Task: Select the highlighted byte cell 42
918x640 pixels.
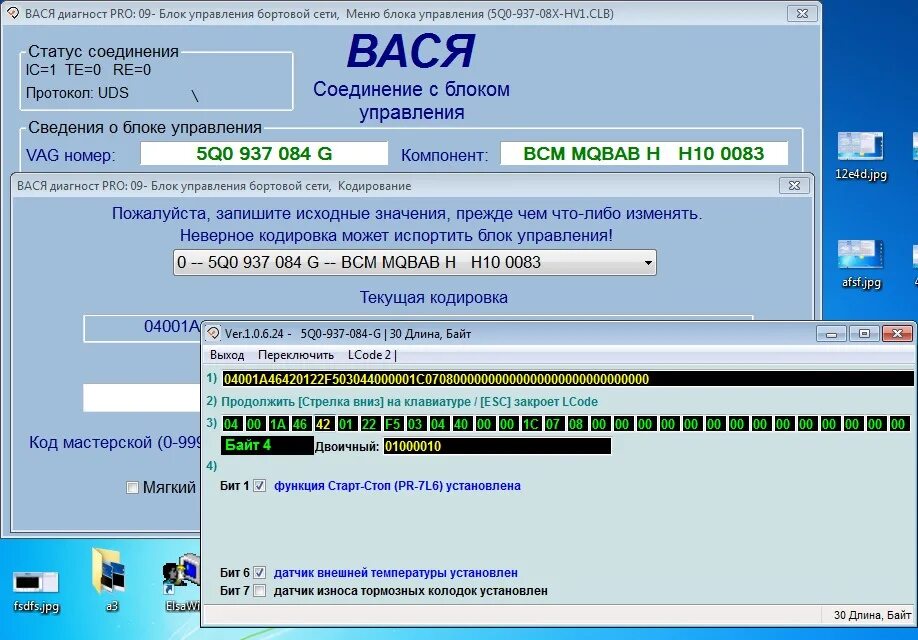Action: 324,423
